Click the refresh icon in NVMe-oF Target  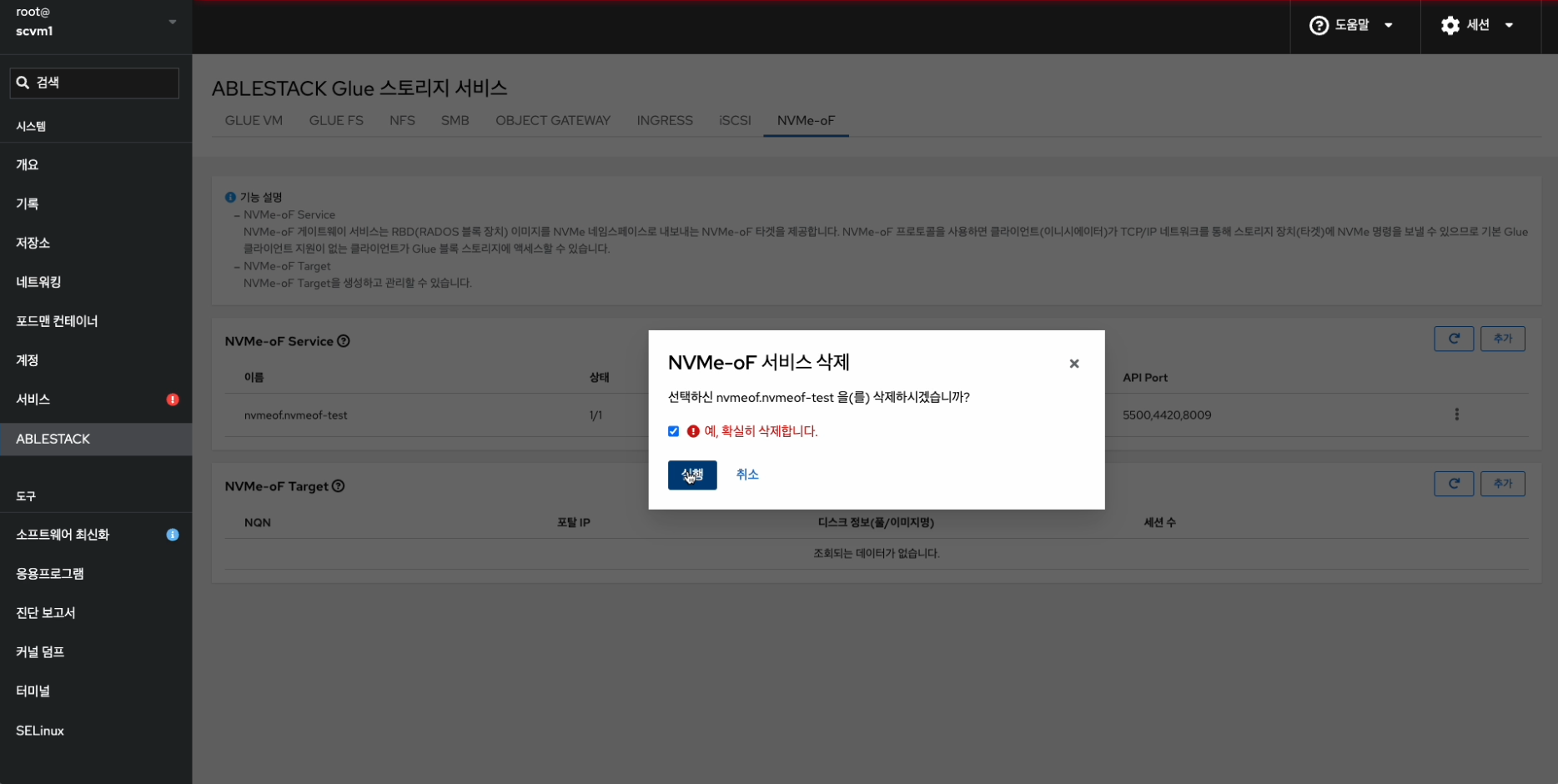coord(1453,484)
